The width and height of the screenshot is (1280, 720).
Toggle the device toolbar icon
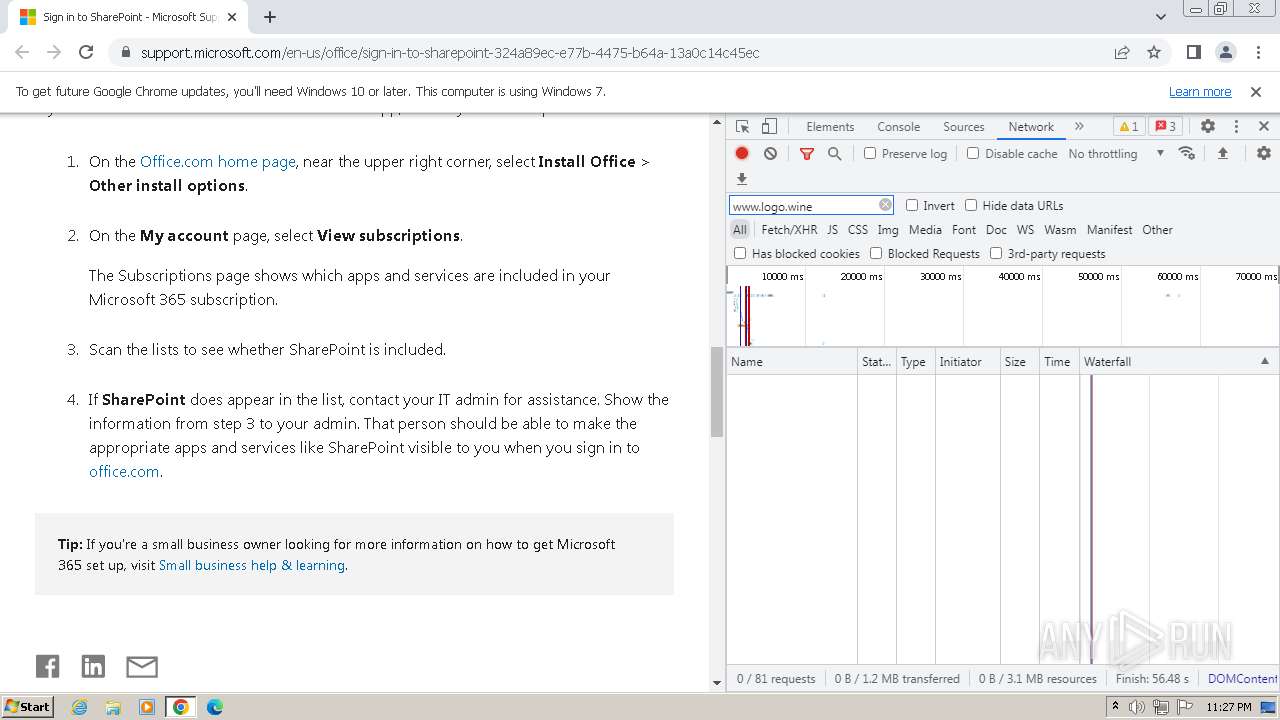(769, 127)
